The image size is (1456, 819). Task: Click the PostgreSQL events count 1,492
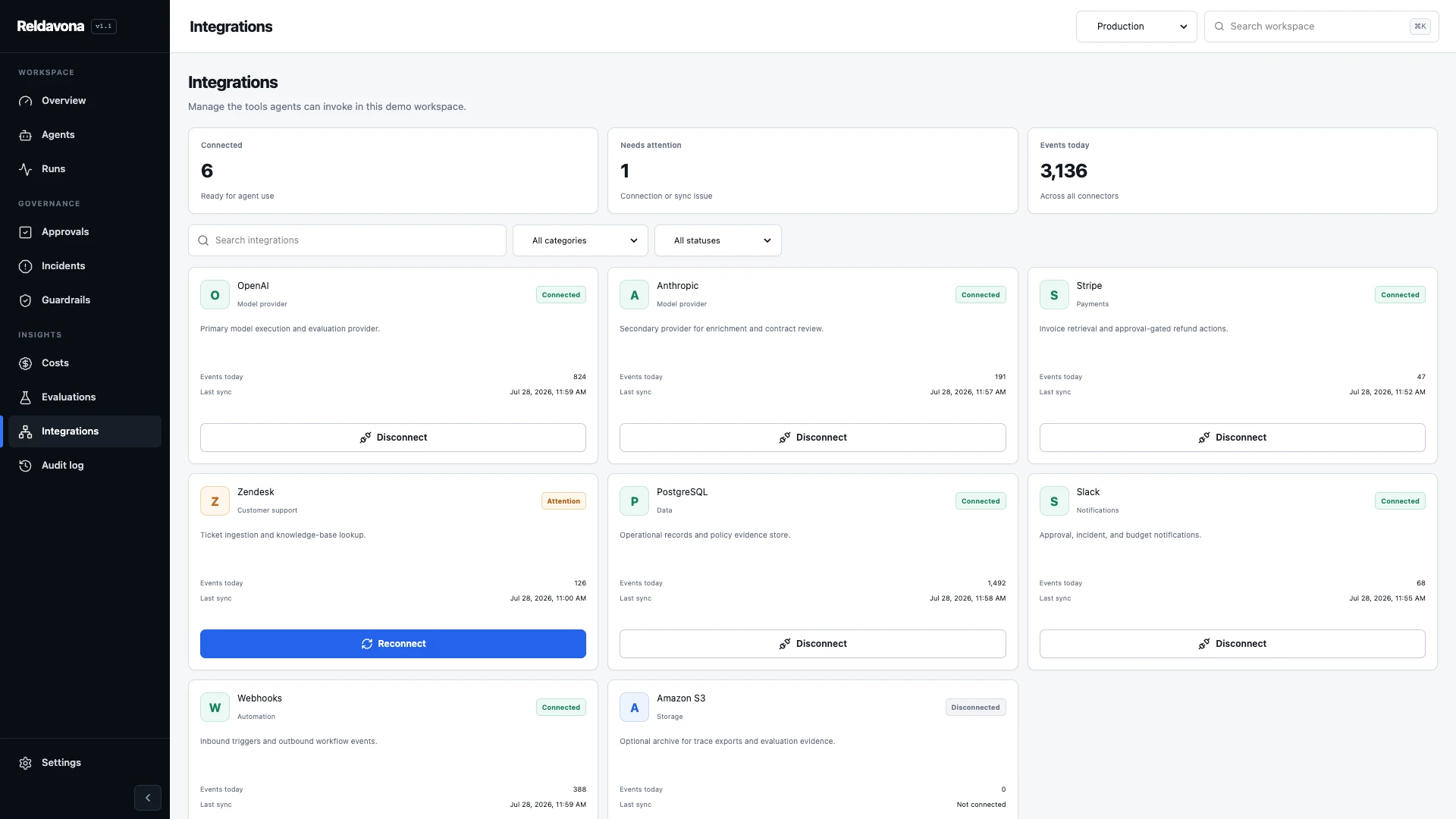pyautogui.click(x=996, y=583)
